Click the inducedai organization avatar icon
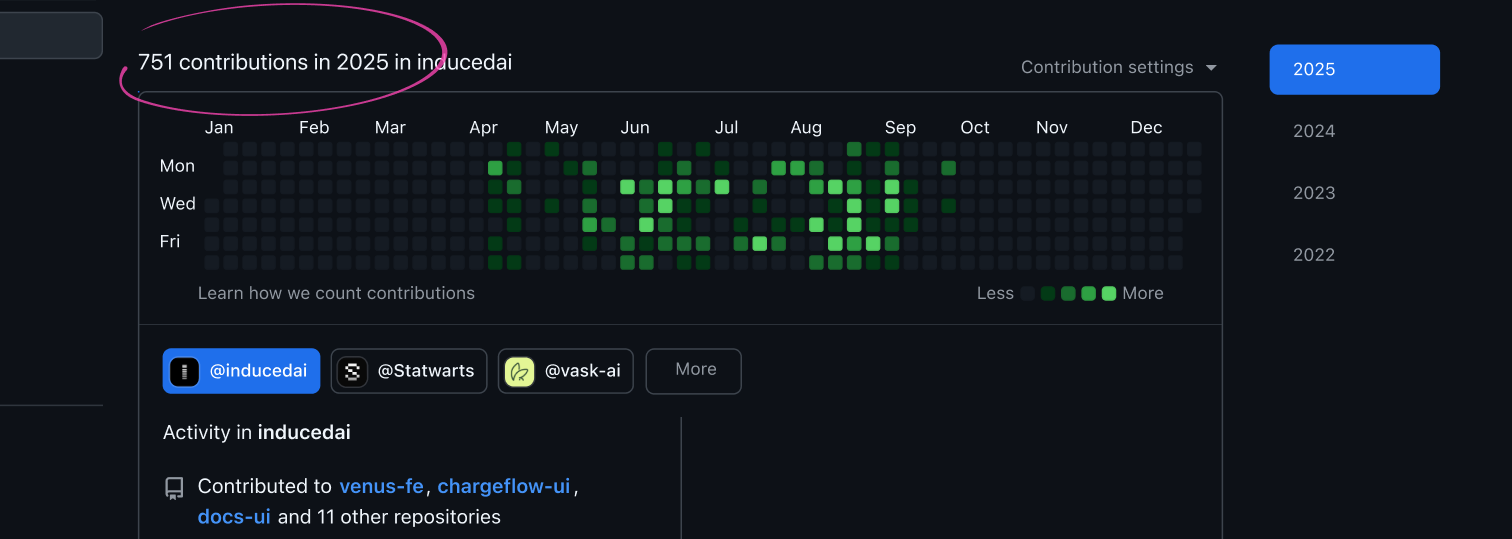 (x=184, y=371)
